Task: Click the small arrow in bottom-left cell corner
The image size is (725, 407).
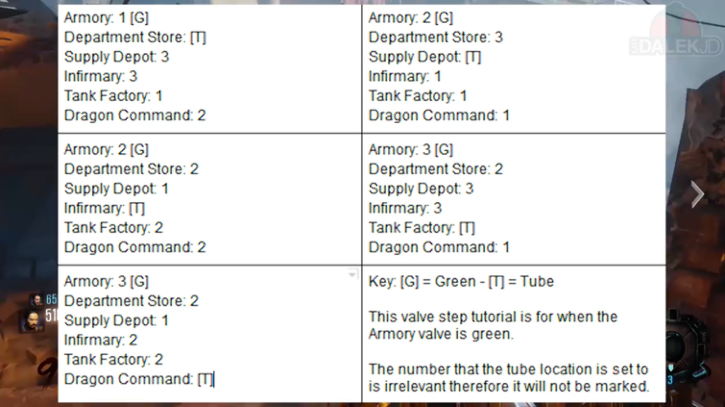Action: (x=352, y=274)
